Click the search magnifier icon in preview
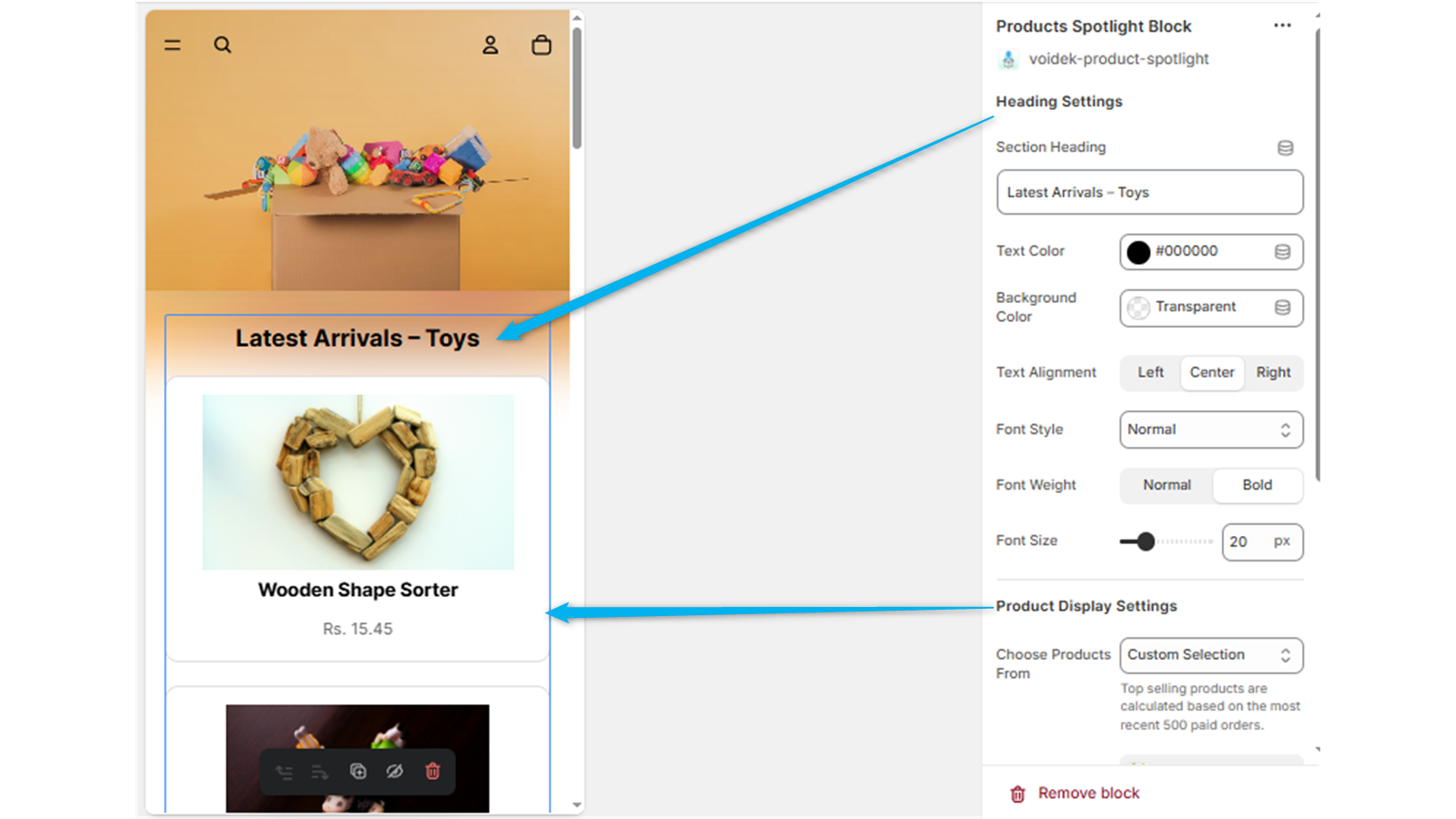Image resolution: width=1456 pixels, height=819 pixels. point(223,45)
